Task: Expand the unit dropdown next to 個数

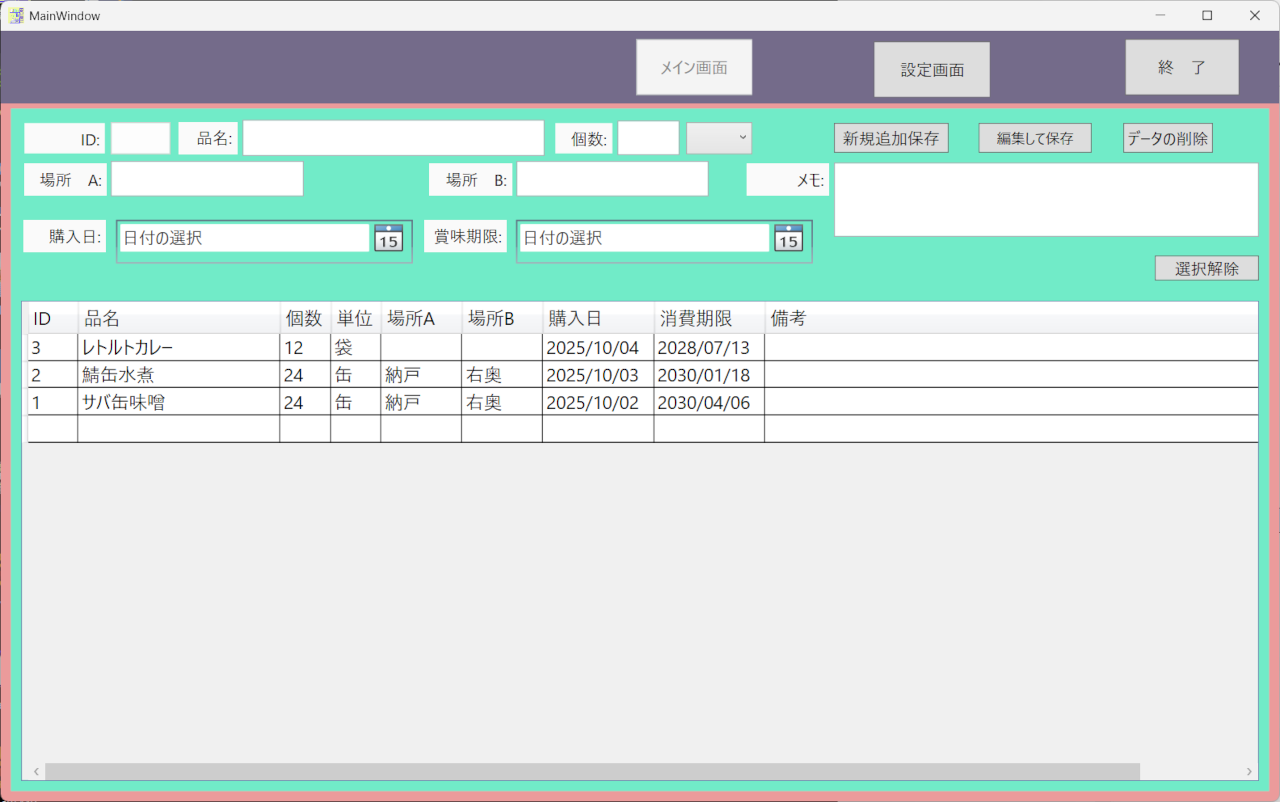Action: tap(719, 138)
